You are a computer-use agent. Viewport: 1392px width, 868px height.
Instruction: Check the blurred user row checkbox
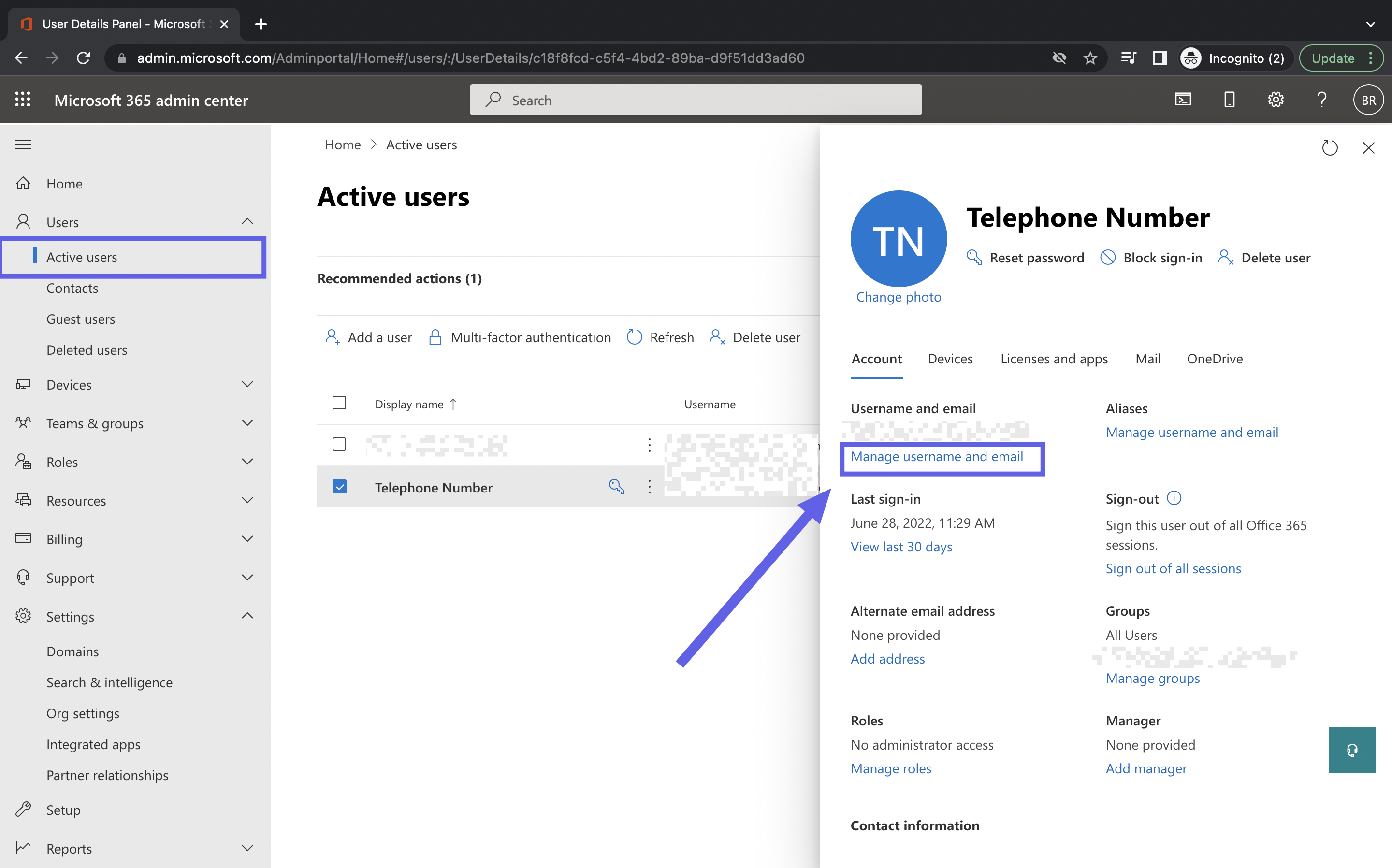click(339, 444)
